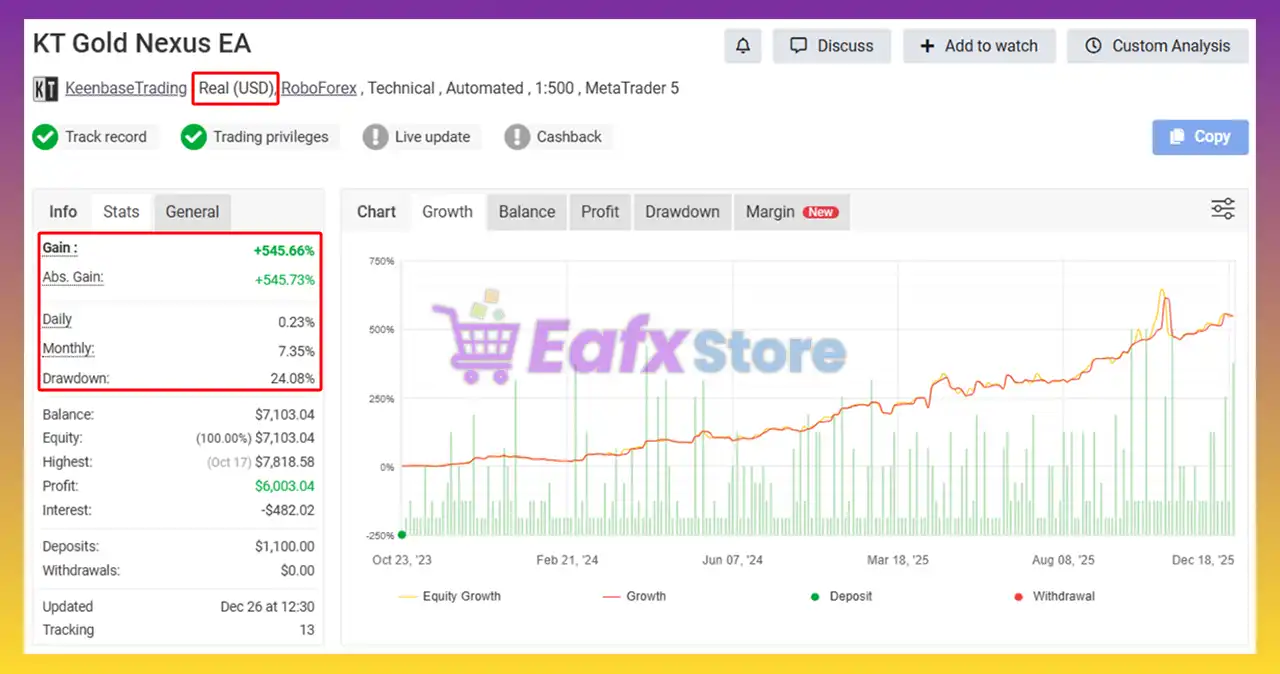Click the Trading privileges green checkmark
The width and height of the screenshot is (1280, 674).
click(193, 137)
